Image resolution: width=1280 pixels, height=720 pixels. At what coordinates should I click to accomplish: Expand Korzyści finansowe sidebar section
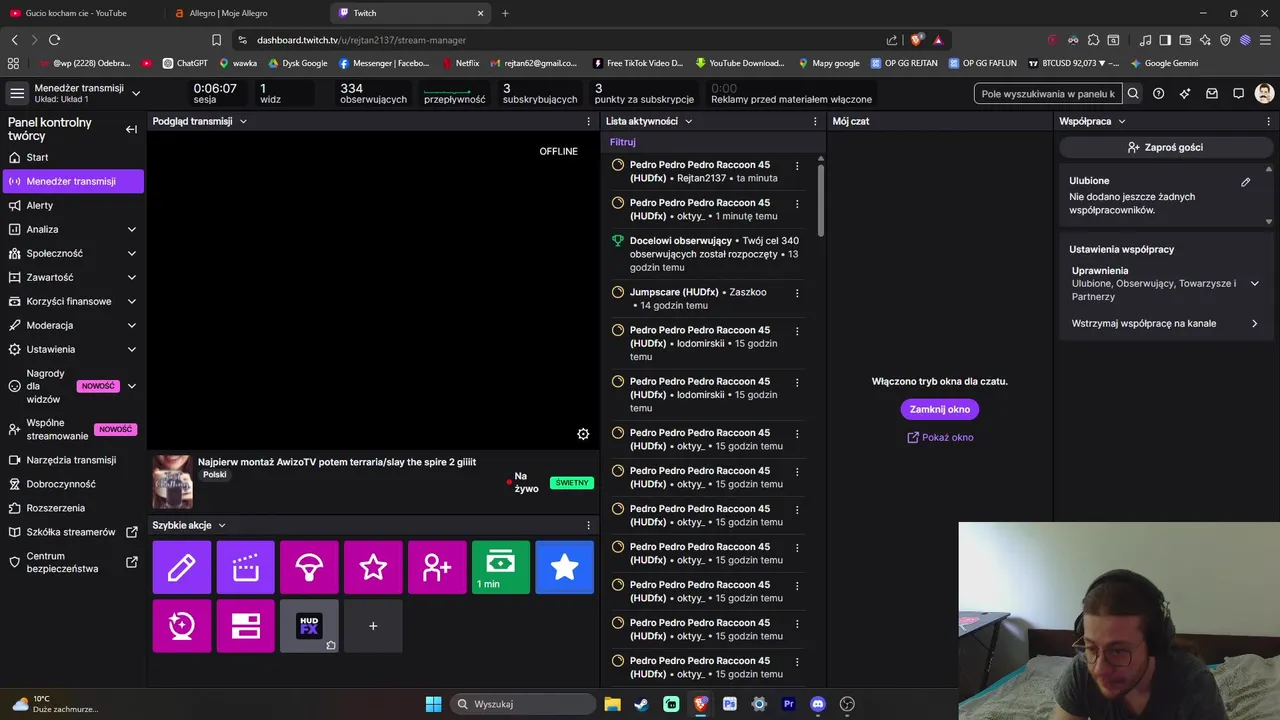tap(131, 301)
